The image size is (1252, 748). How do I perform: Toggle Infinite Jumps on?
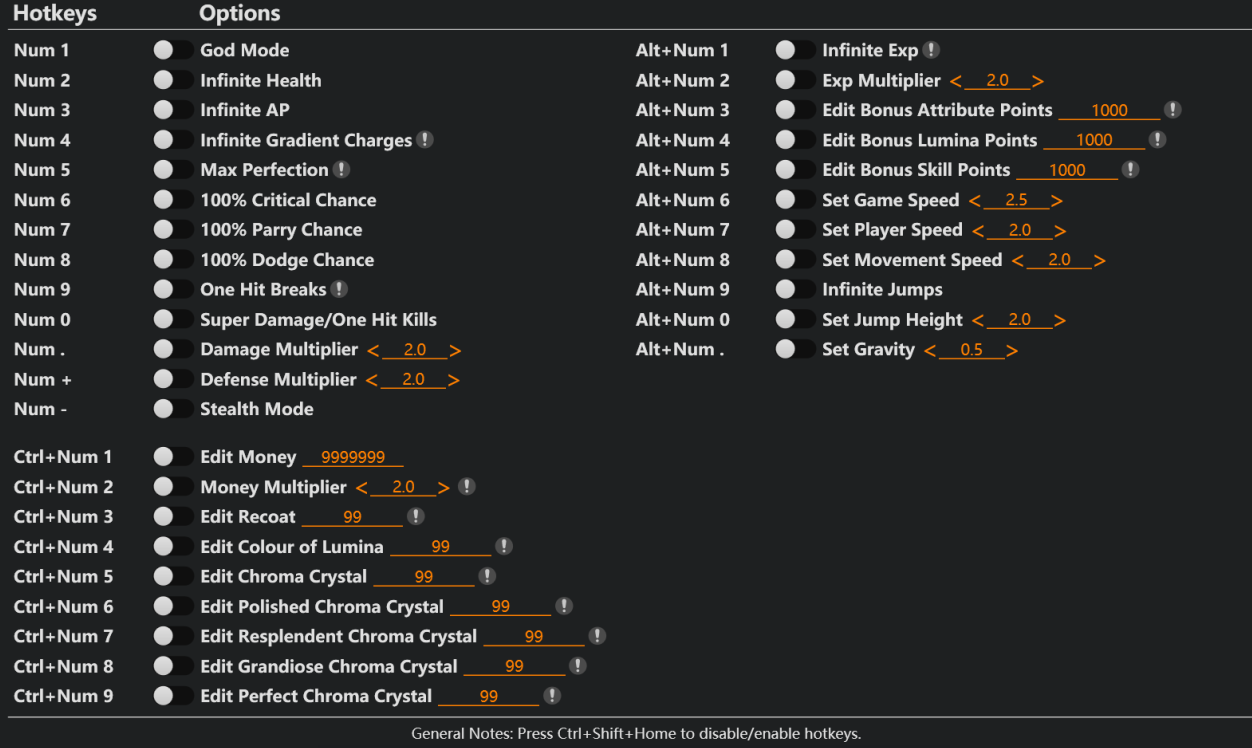795,289
